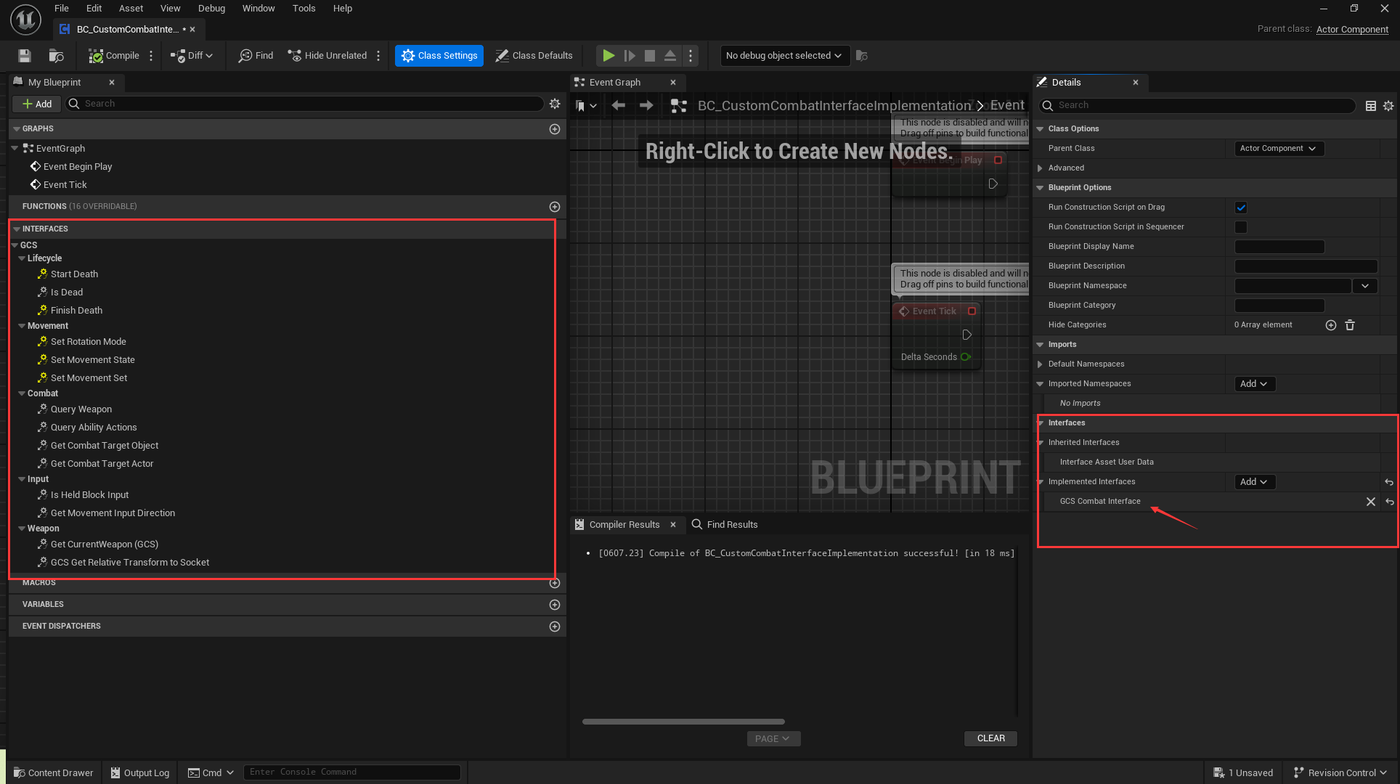1400x784 pixels.
Task: Open the Debug menu
Action: click(x=211, y=8)
